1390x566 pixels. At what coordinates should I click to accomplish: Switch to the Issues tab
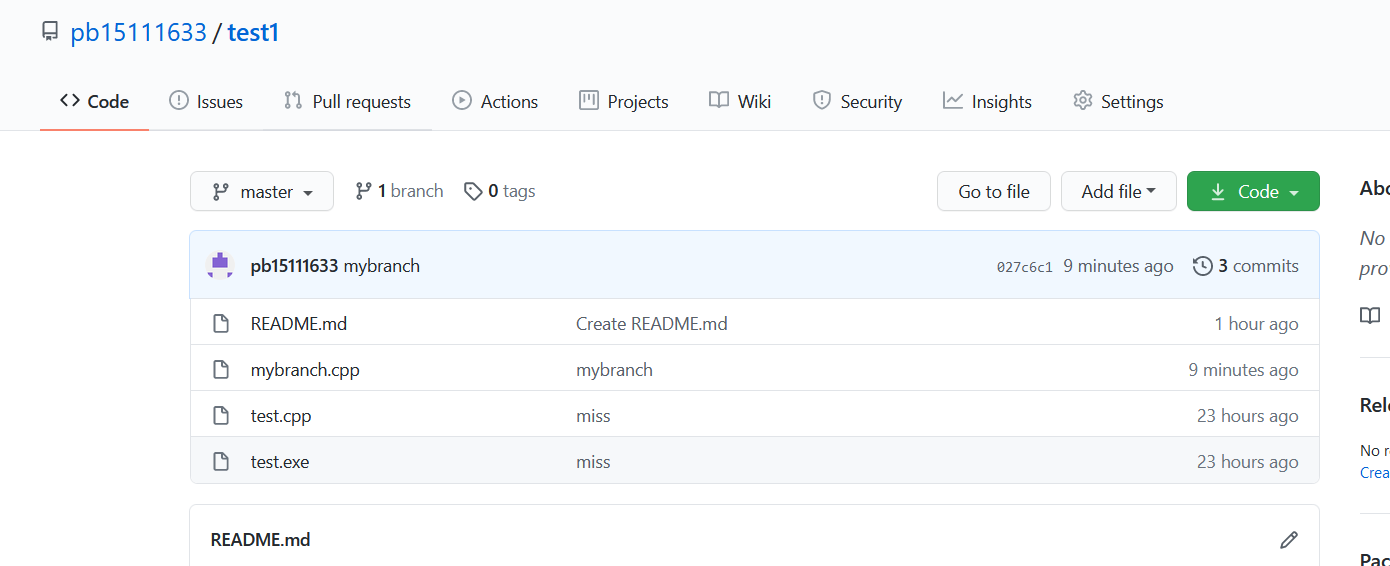tap(207, 102)
